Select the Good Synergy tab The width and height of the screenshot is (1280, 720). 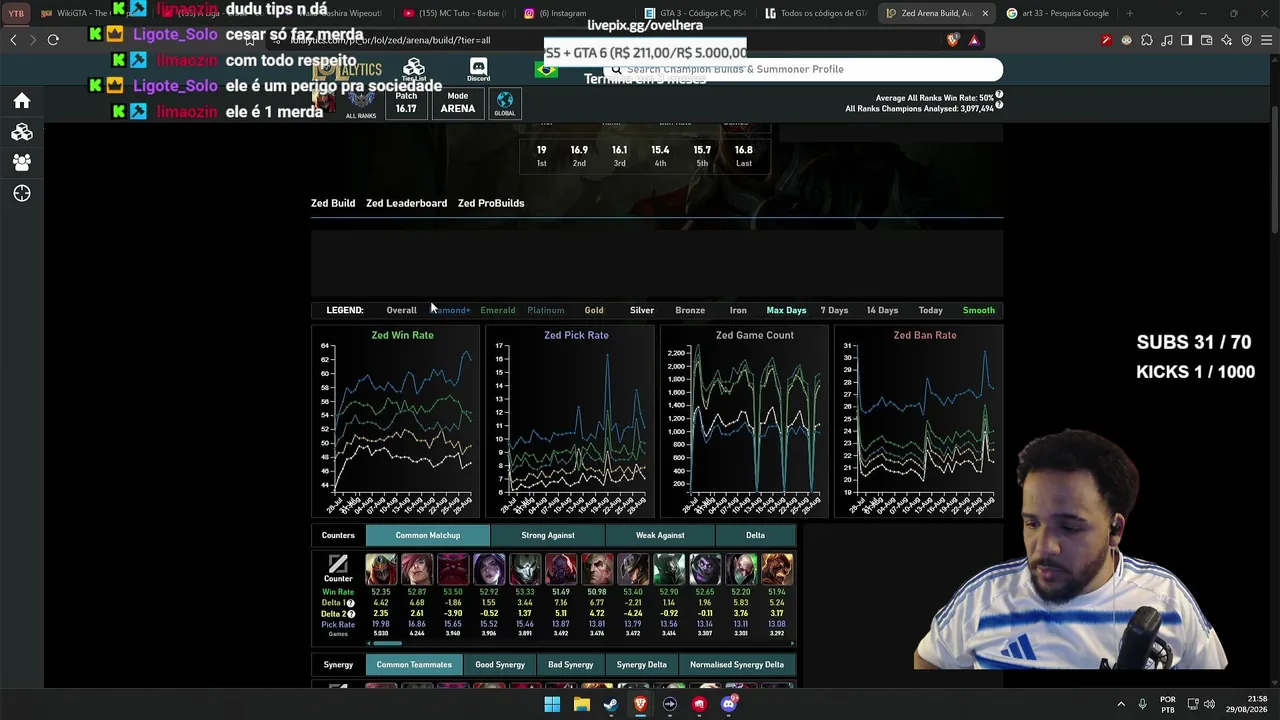[500, 664]
